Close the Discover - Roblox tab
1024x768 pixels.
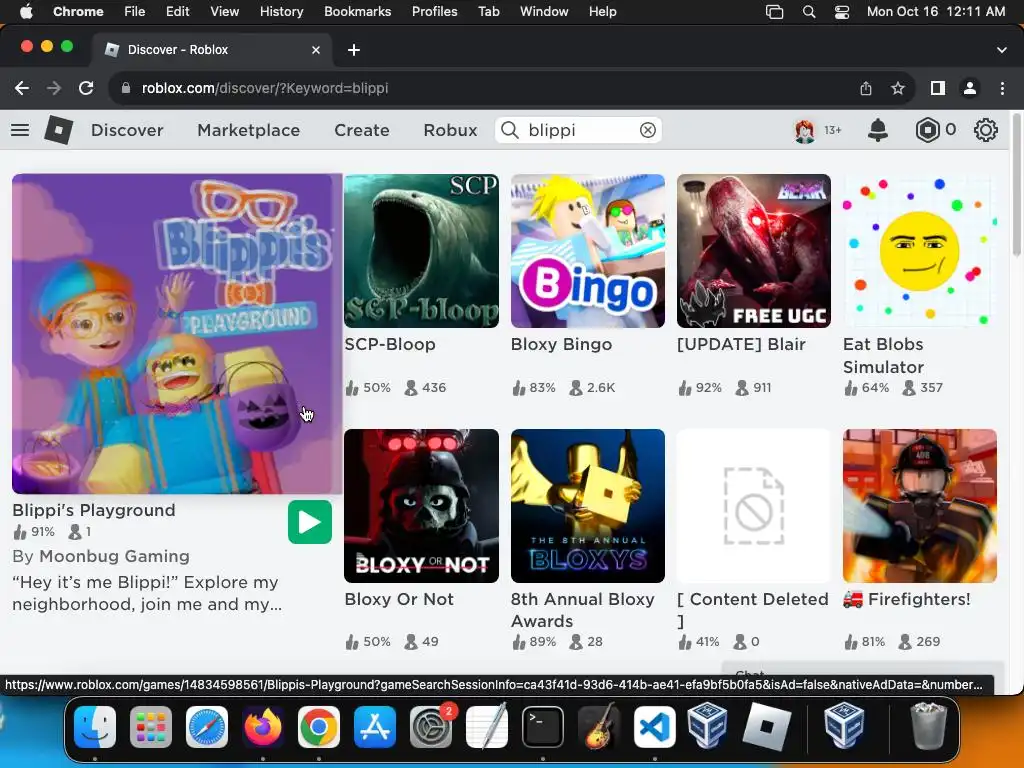[x=316, y=50]
